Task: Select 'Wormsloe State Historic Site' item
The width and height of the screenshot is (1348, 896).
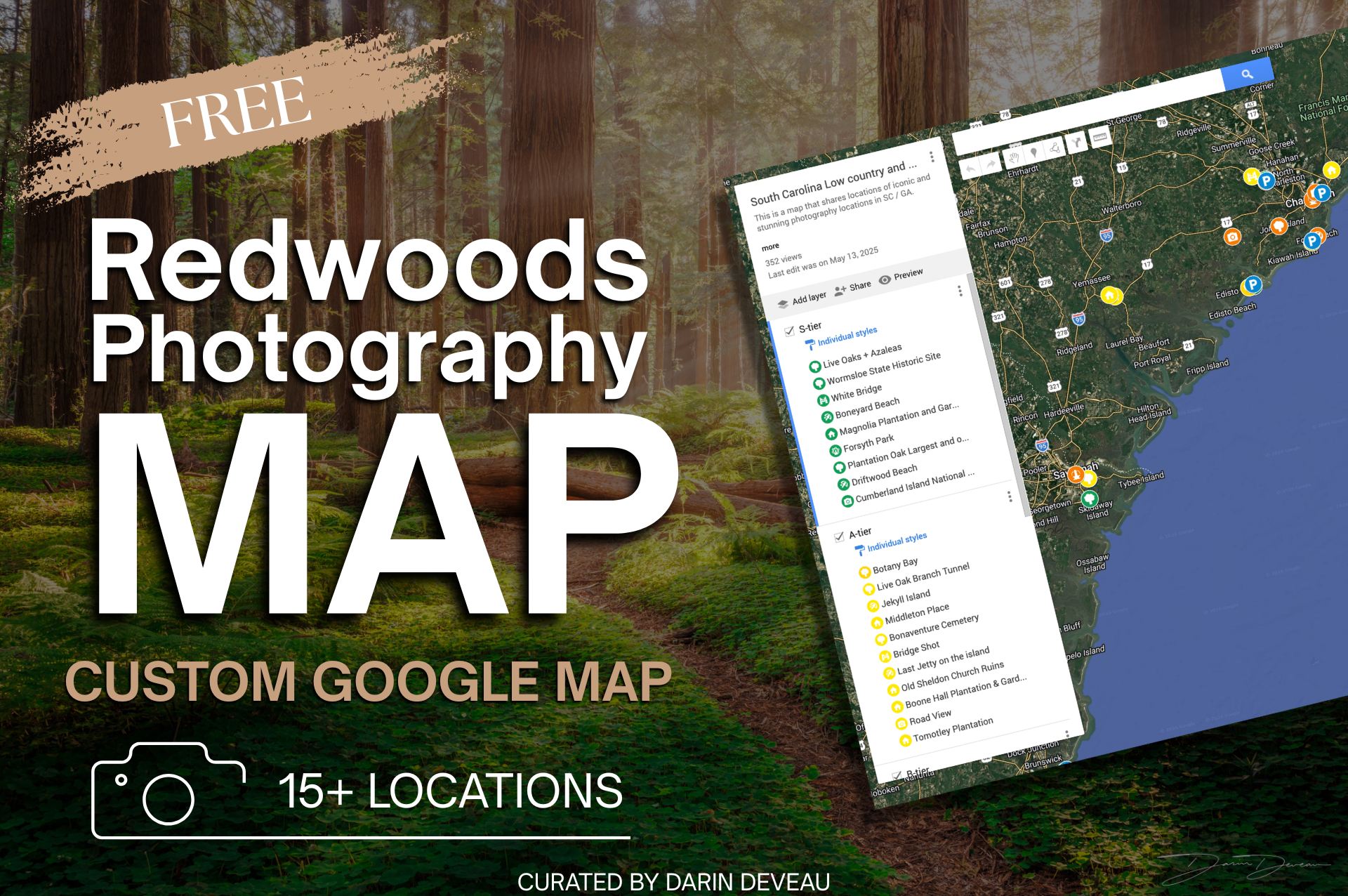Action: [876, 370]
